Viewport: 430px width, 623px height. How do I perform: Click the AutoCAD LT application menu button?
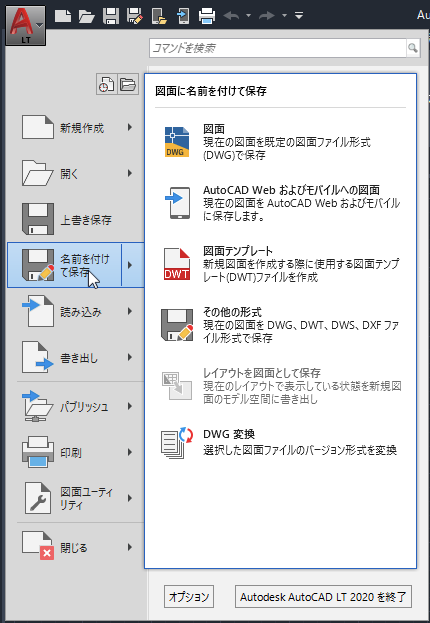(x=26, y=25)
